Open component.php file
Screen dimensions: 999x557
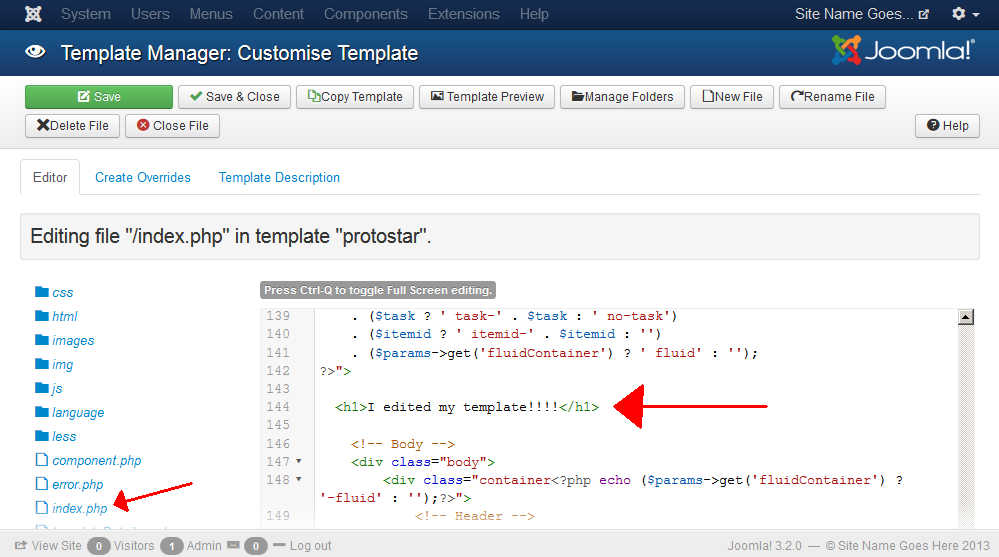click(x=97, y=460)
